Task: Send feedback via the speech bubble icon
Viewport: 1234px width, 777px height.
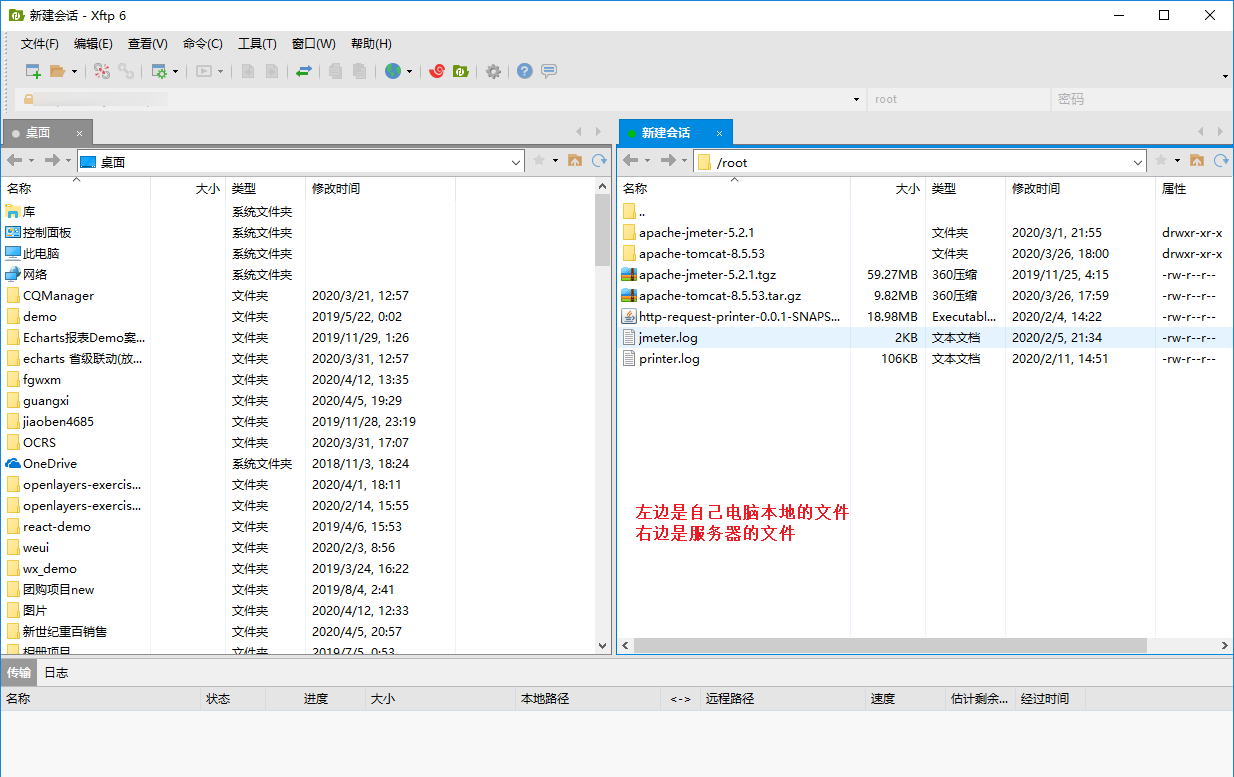Action: [x=548, y=71]
